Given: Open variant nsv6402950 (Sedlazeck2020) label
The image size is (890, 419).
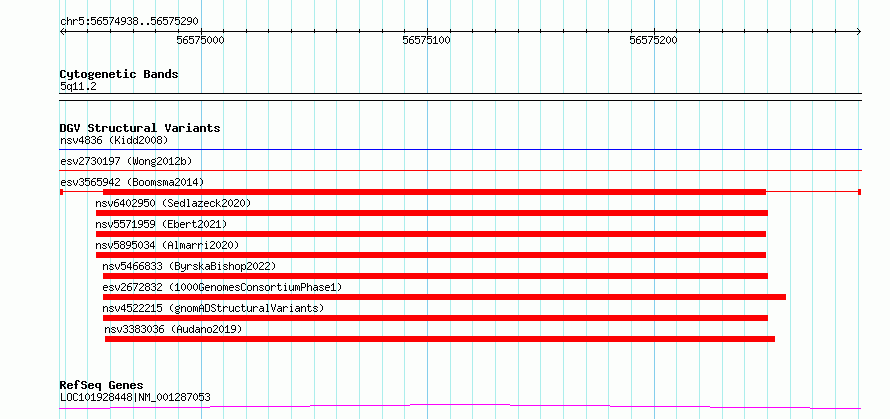Looking at the screenshot, I should point(173,203).
